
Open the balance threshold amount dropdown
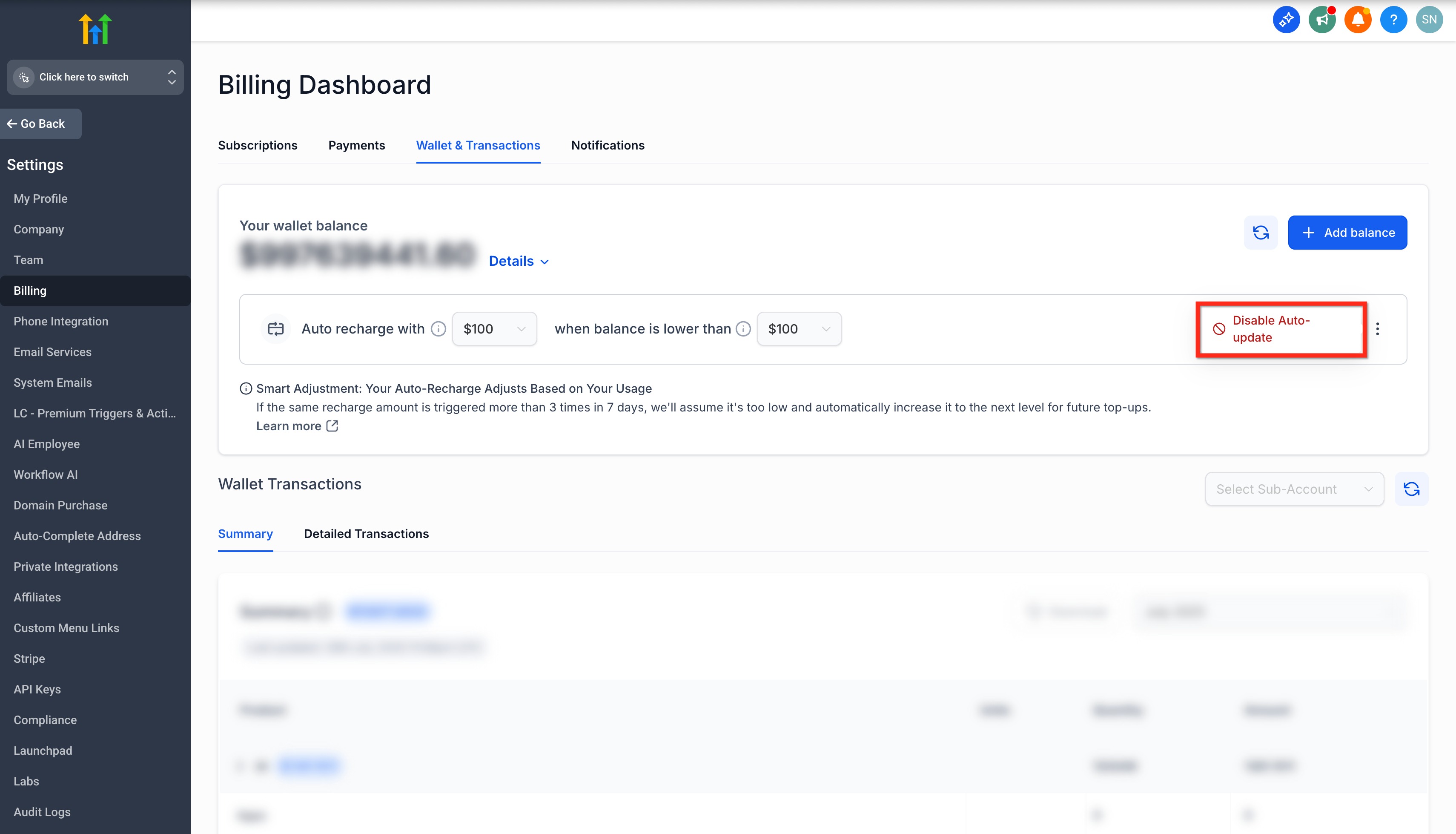(798, 329)
